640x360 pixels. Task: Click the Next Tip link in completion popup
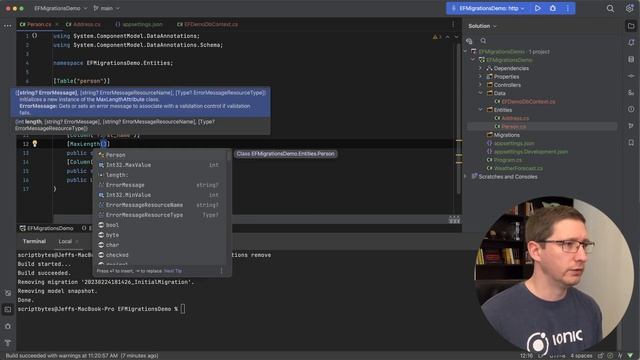coord(173,271)
